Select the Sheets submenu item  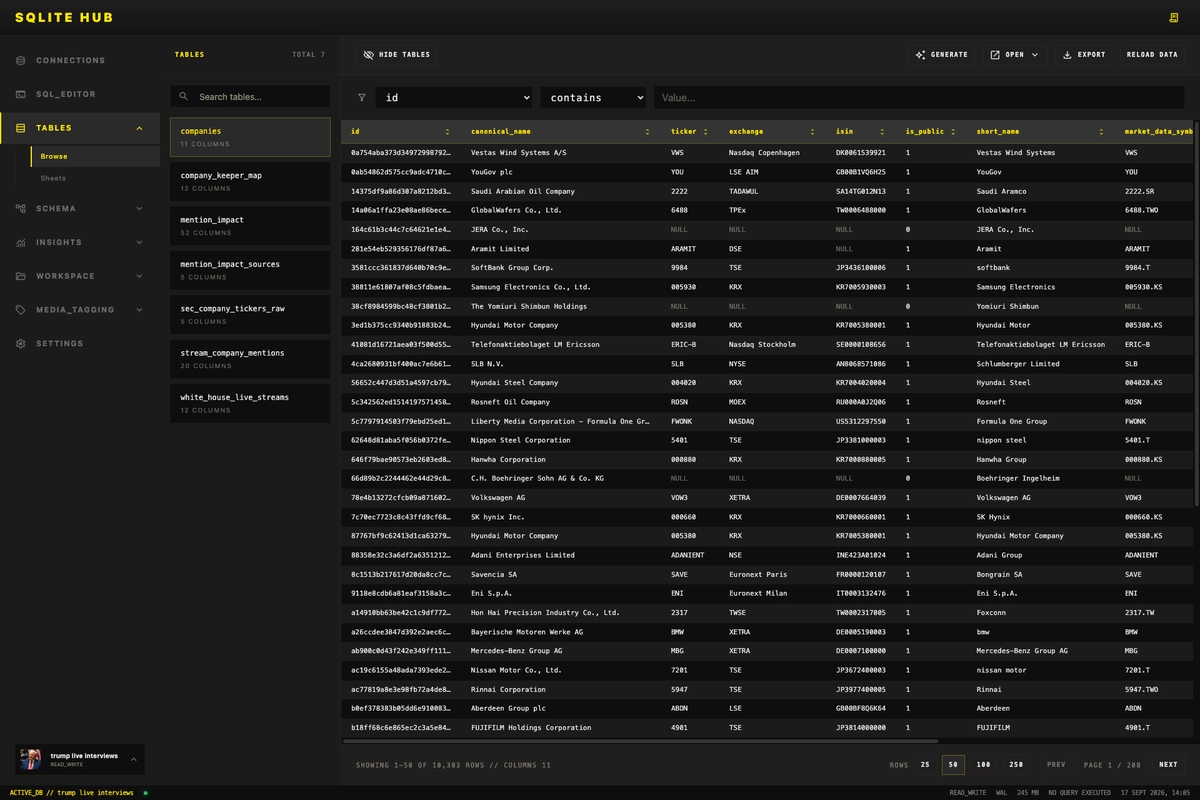95,178
